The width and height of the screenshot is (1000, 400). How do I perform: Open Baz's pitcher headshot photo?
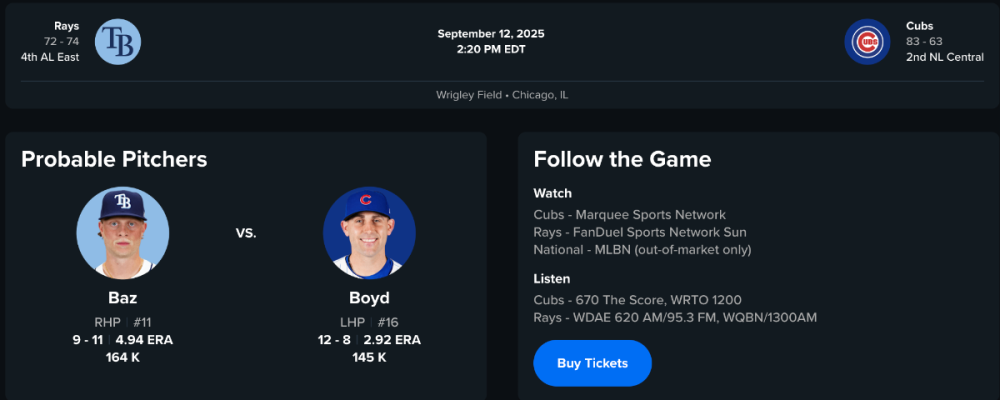[x=123, y=233]
